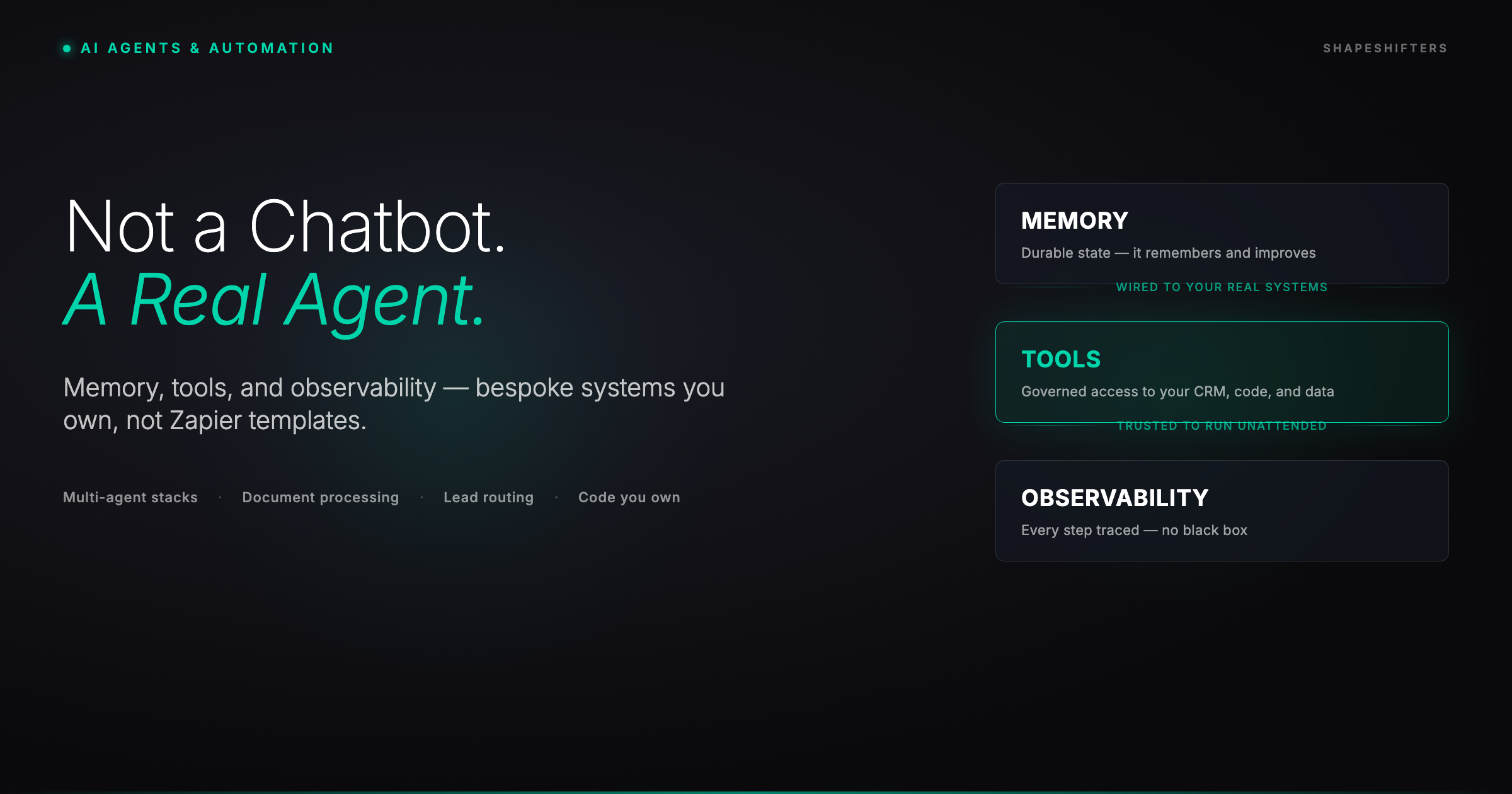The width and height of the screenshot is (1512, 794).
Task: Click 'WIRED TO YOUR REAL SYSTEMS' connector label
Action: [1222, 287]
